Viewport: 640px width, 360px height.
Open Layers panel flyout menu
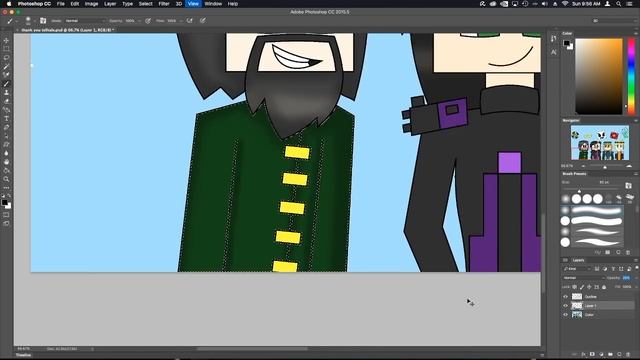coord(636,260)
